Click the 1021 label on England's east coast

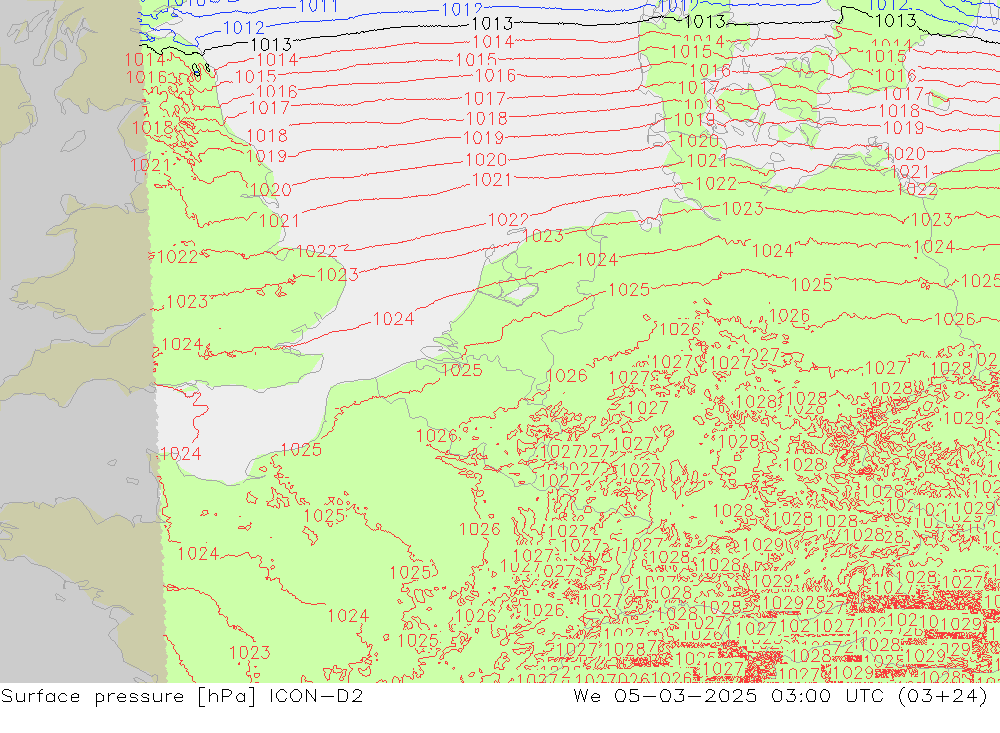[279, 221]
